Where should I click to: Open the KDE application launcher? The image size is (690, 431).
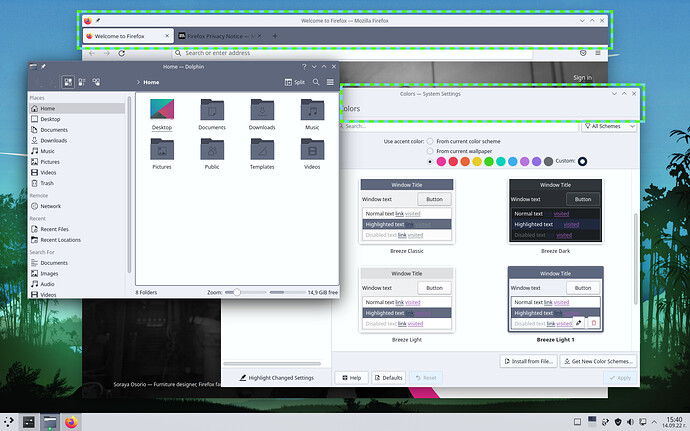click(8, 421)
